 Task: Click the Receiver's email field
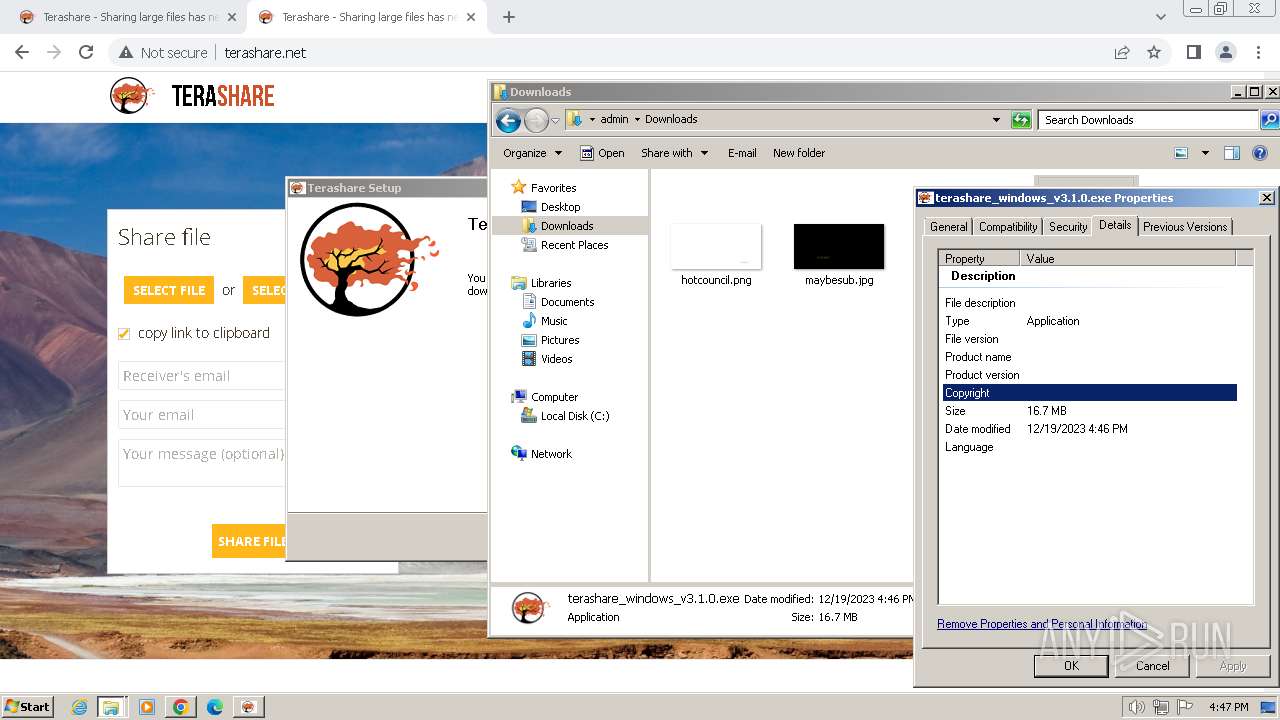(203, 376)
